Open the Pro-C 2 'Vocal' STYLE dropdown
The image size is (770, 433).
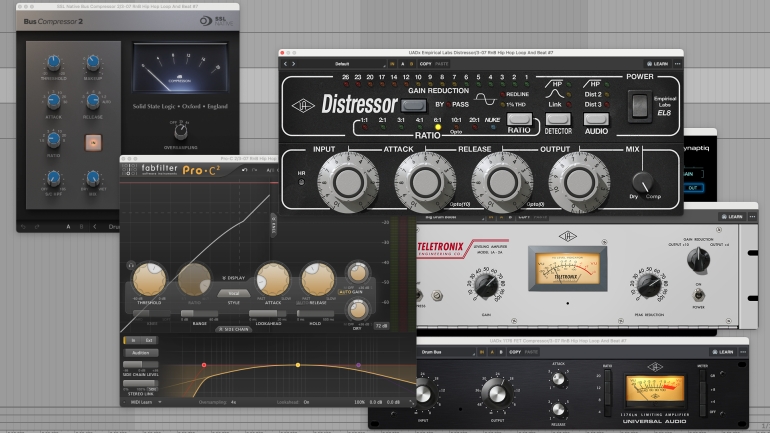coord(233,294)
